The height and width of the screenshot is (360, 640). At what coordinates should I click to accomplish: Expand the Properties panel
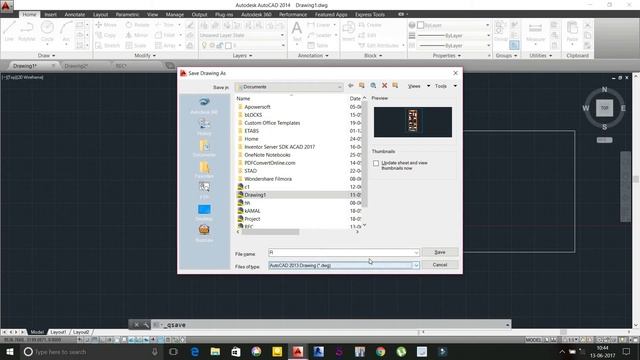point(447,56)
